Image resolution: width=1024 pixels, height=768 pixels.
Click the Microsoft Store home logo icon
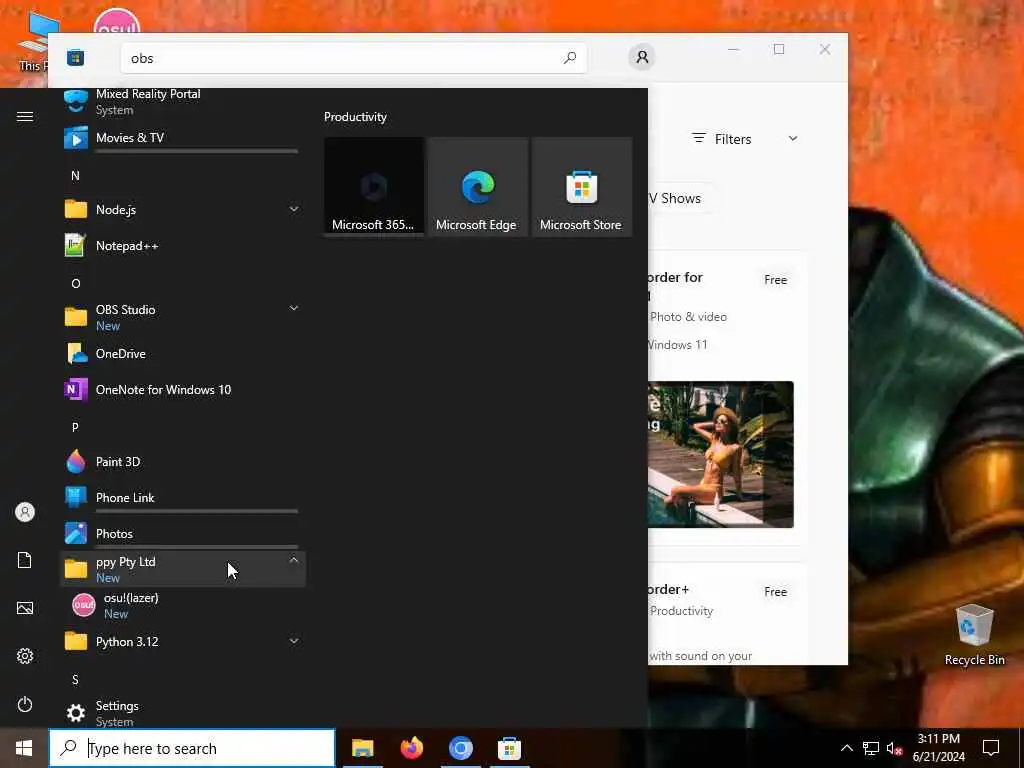click(76, 57)
